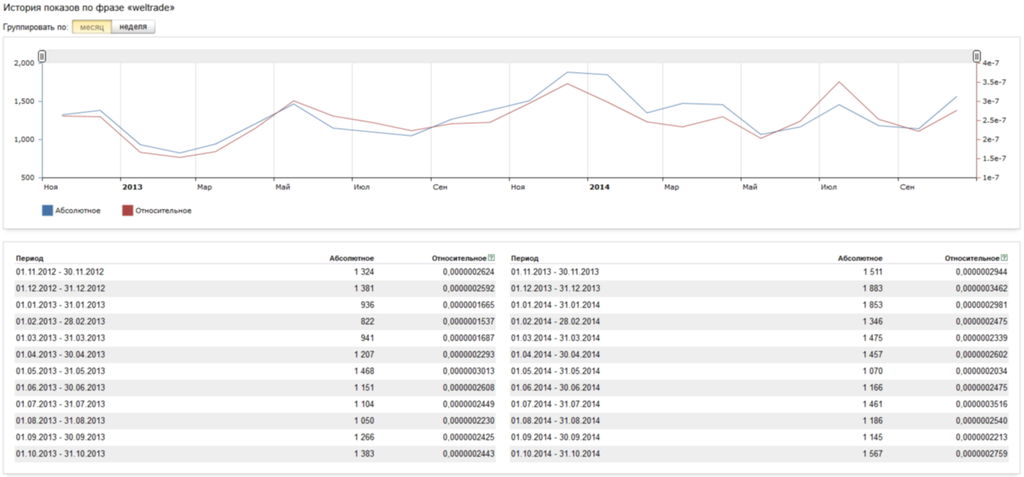This screenshot has height=477, width=1024.
Task: Select the row 01.11.2012 - 30.11.2012
Action: click(60, 272)
